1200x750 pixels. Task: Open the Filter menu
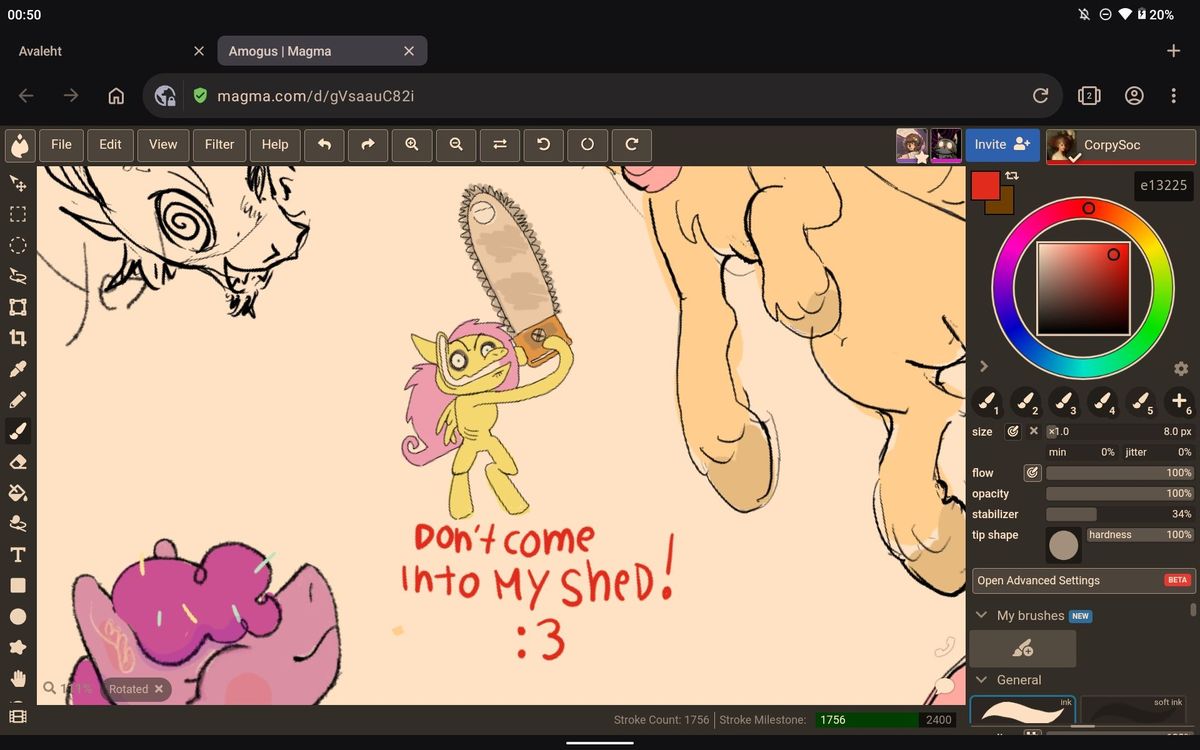point(219,145)
